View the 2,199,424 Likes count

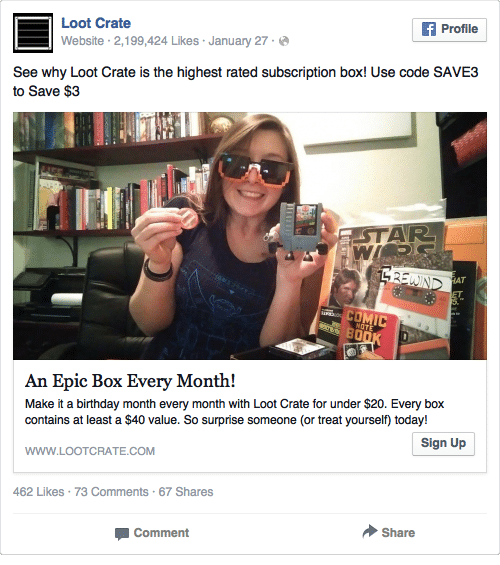156,41
